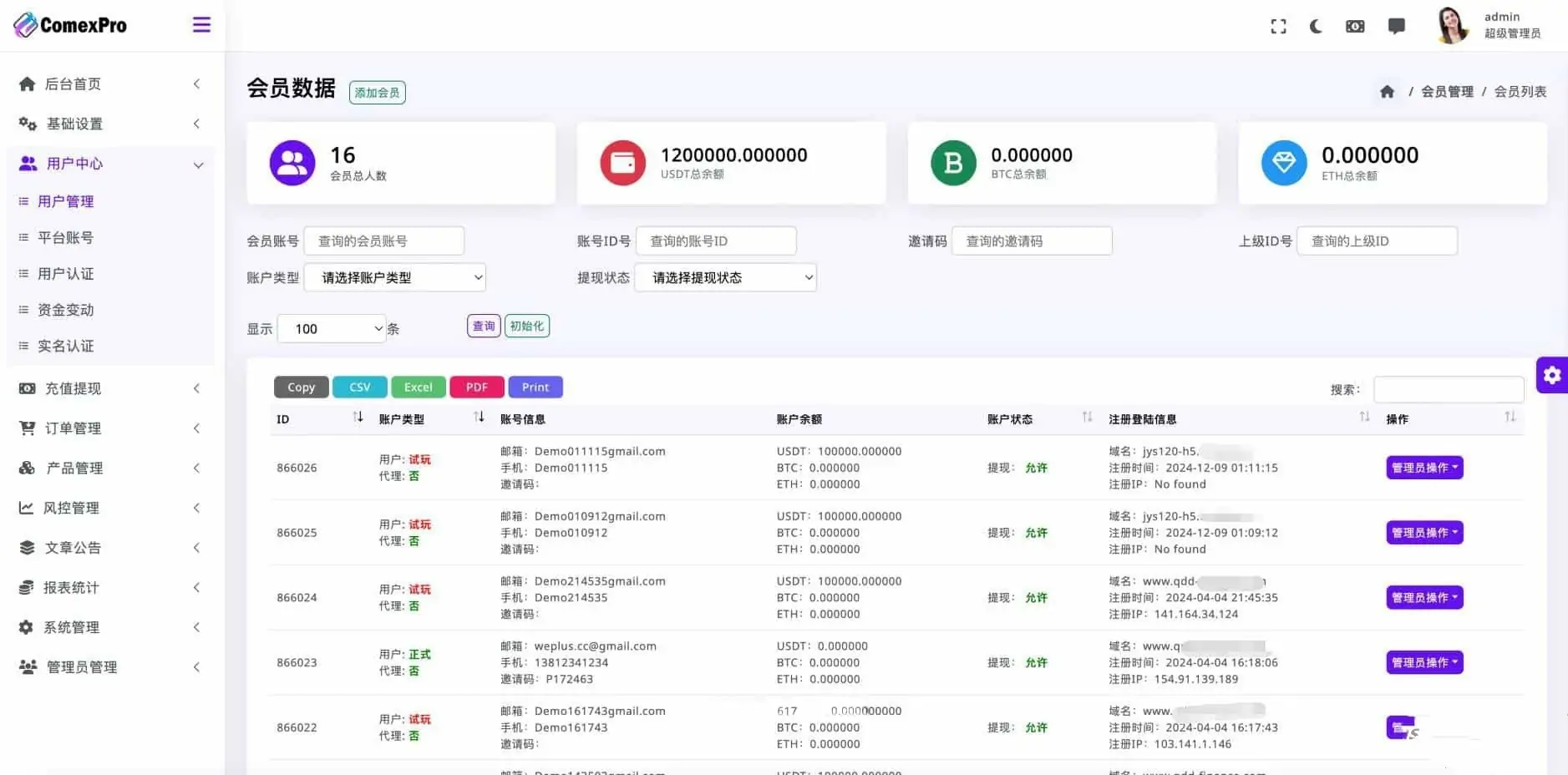
Task: Expand the 订单管理 menu chevron
Action: click(197, 428)
